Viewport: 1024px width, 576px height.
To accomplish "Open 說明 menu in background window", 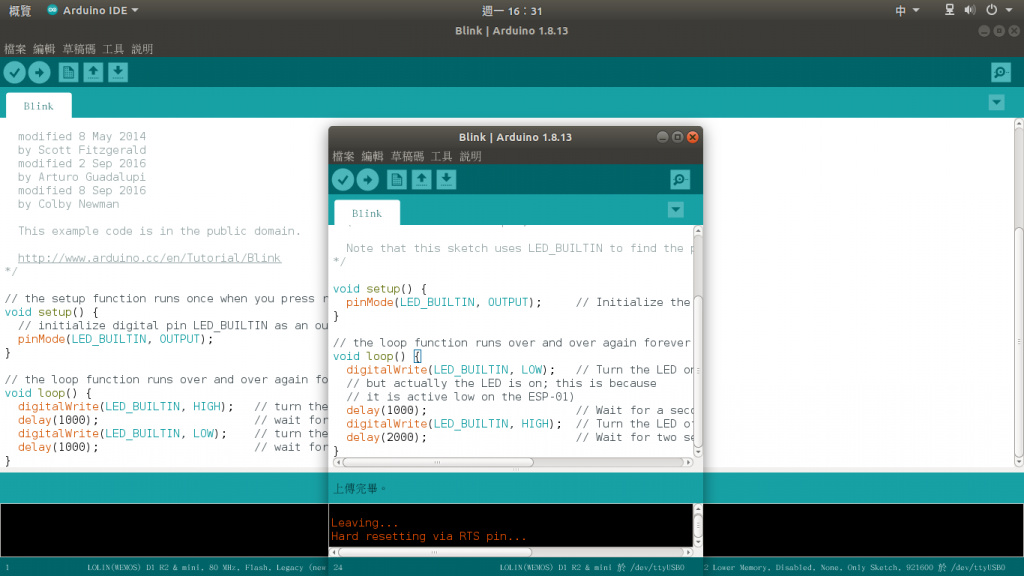I will click(142, 49).
